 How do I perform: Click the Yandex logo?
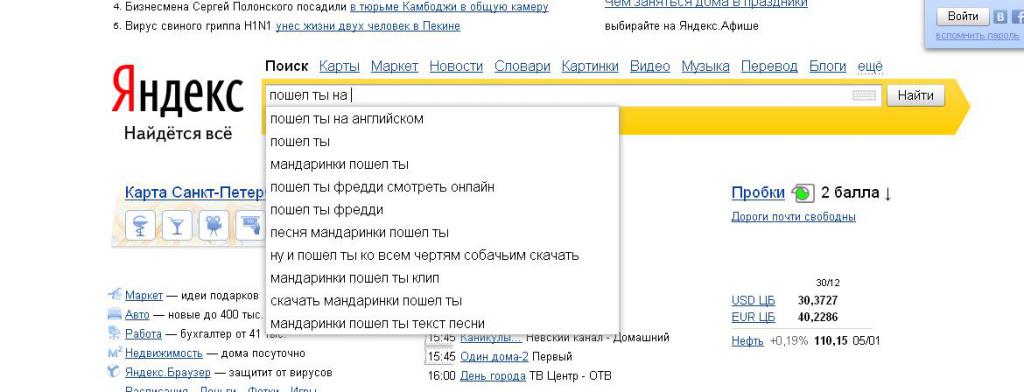point(177,90)
